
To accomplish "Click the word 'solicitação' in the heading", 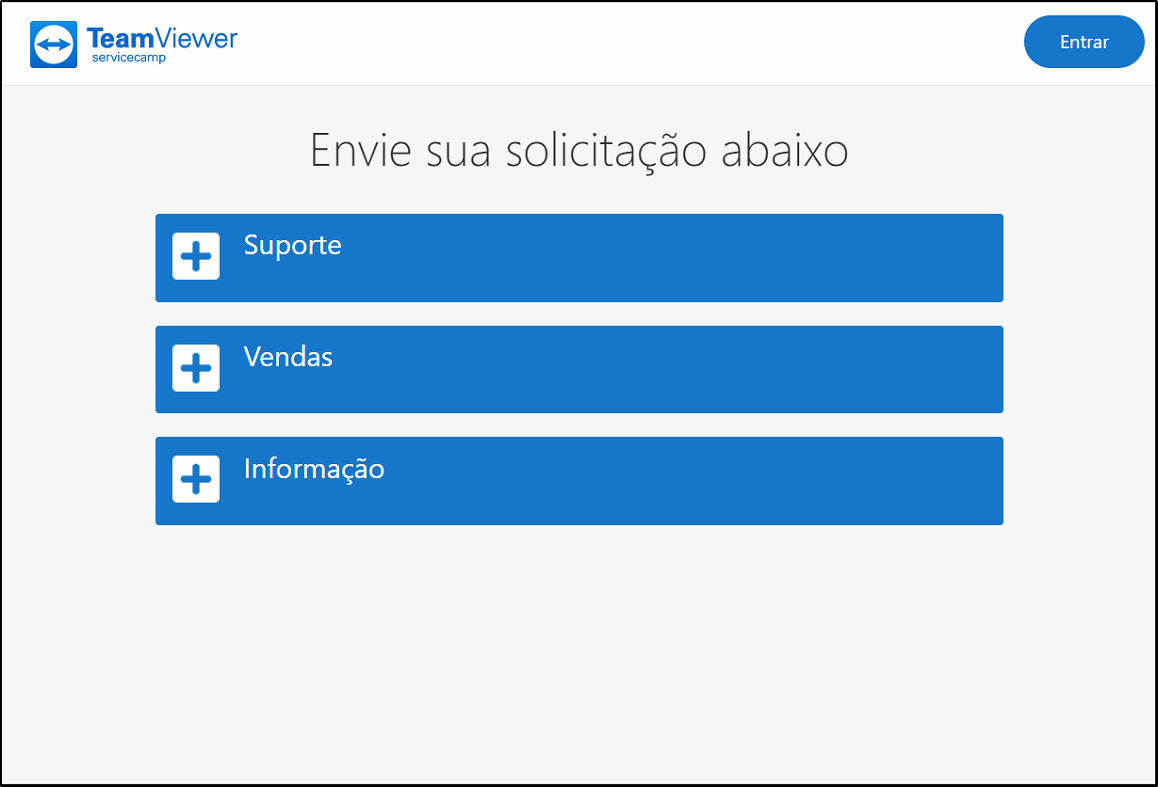I will tap(606, 152).
